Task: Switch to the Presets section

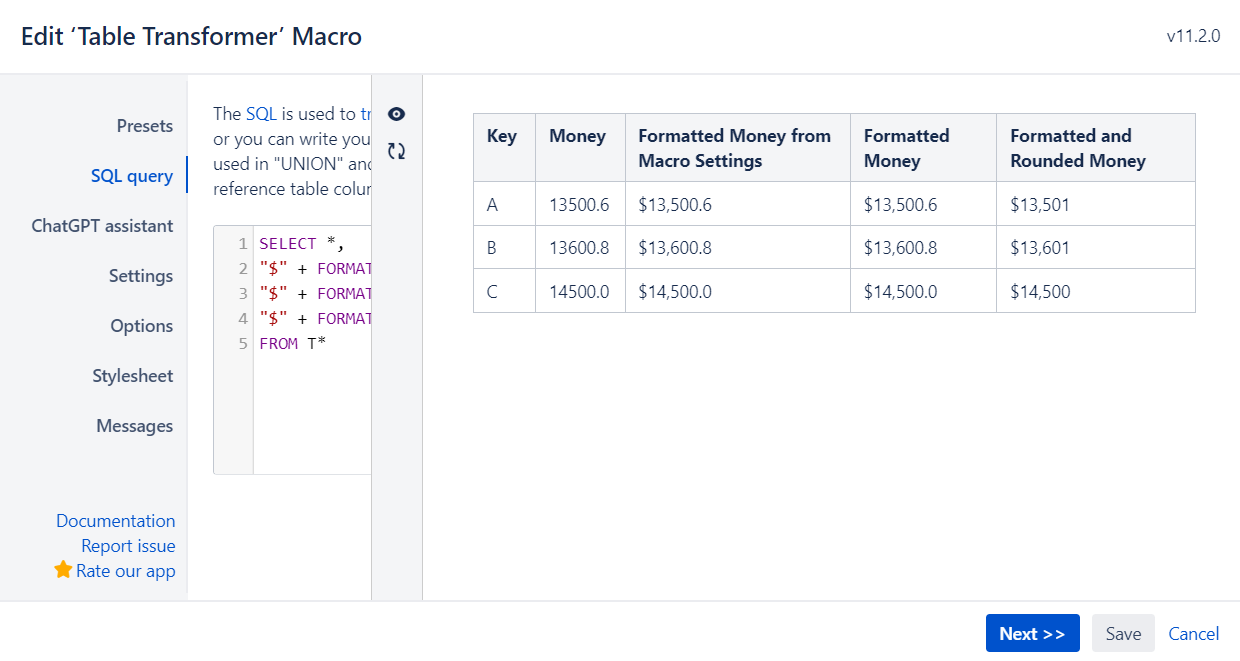Action: 144,126
